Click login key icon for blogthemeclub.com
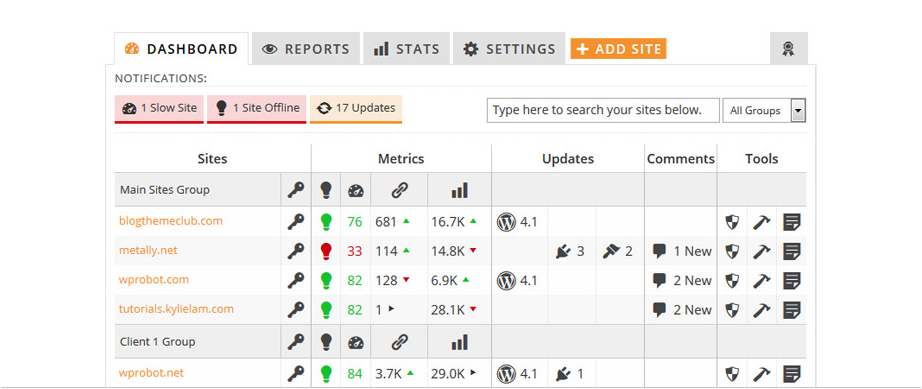Screen dimensions: 922x389 pyautogui.click(x=296, y=222)
